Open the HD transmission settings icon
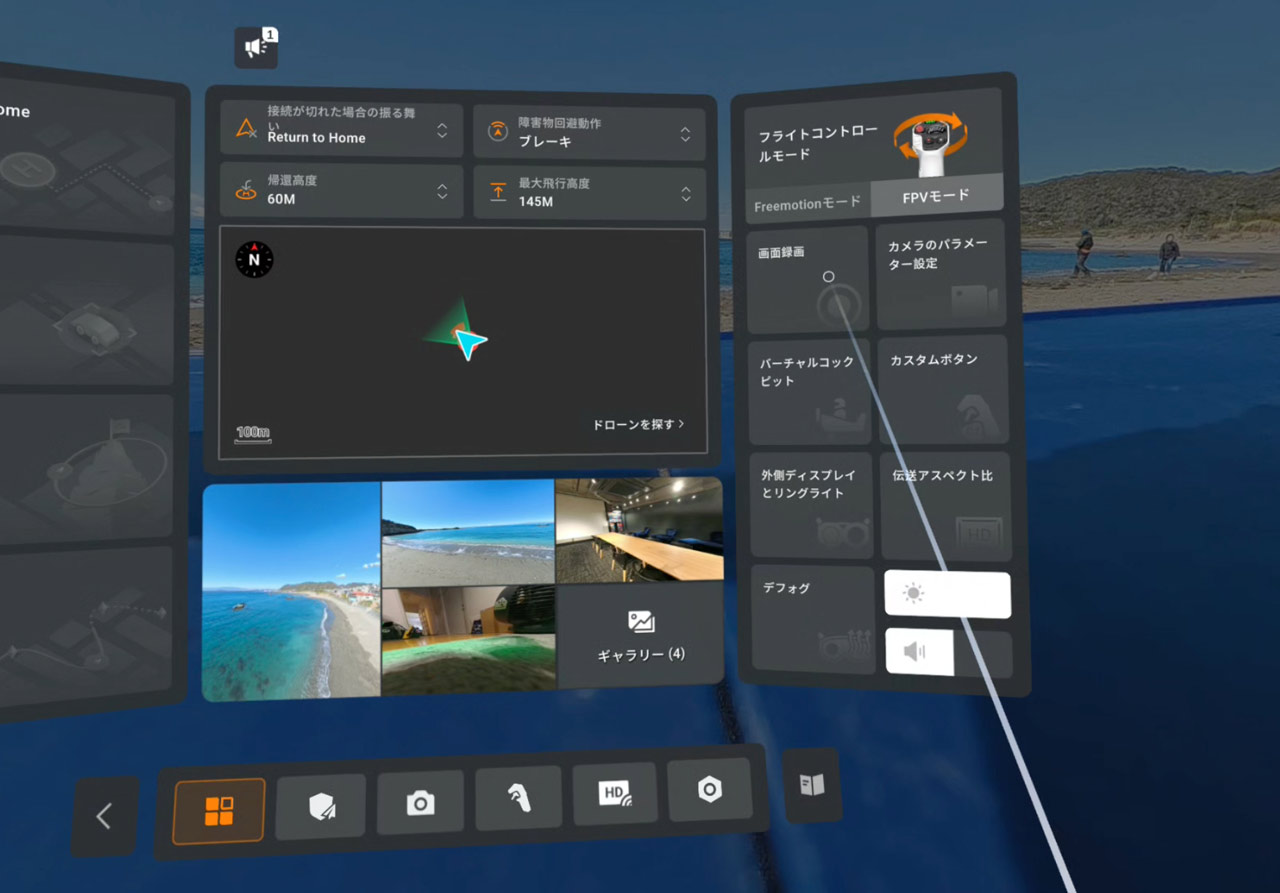This screenshot has width=1280, height=893. coord(614,793)
